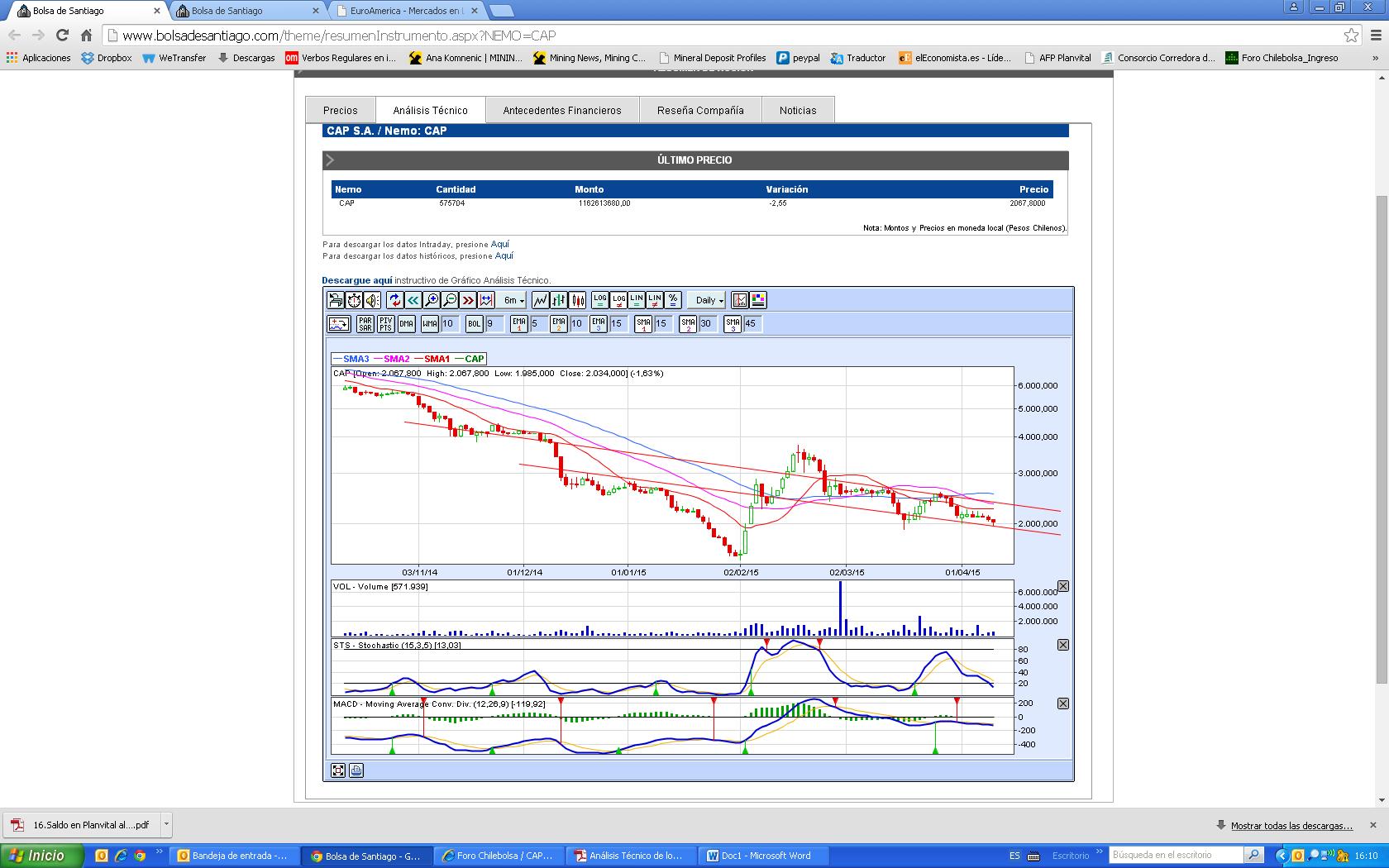Open the downloaded PDF options arrow
Screen dimensions: 1389x868
click(166, 824)
